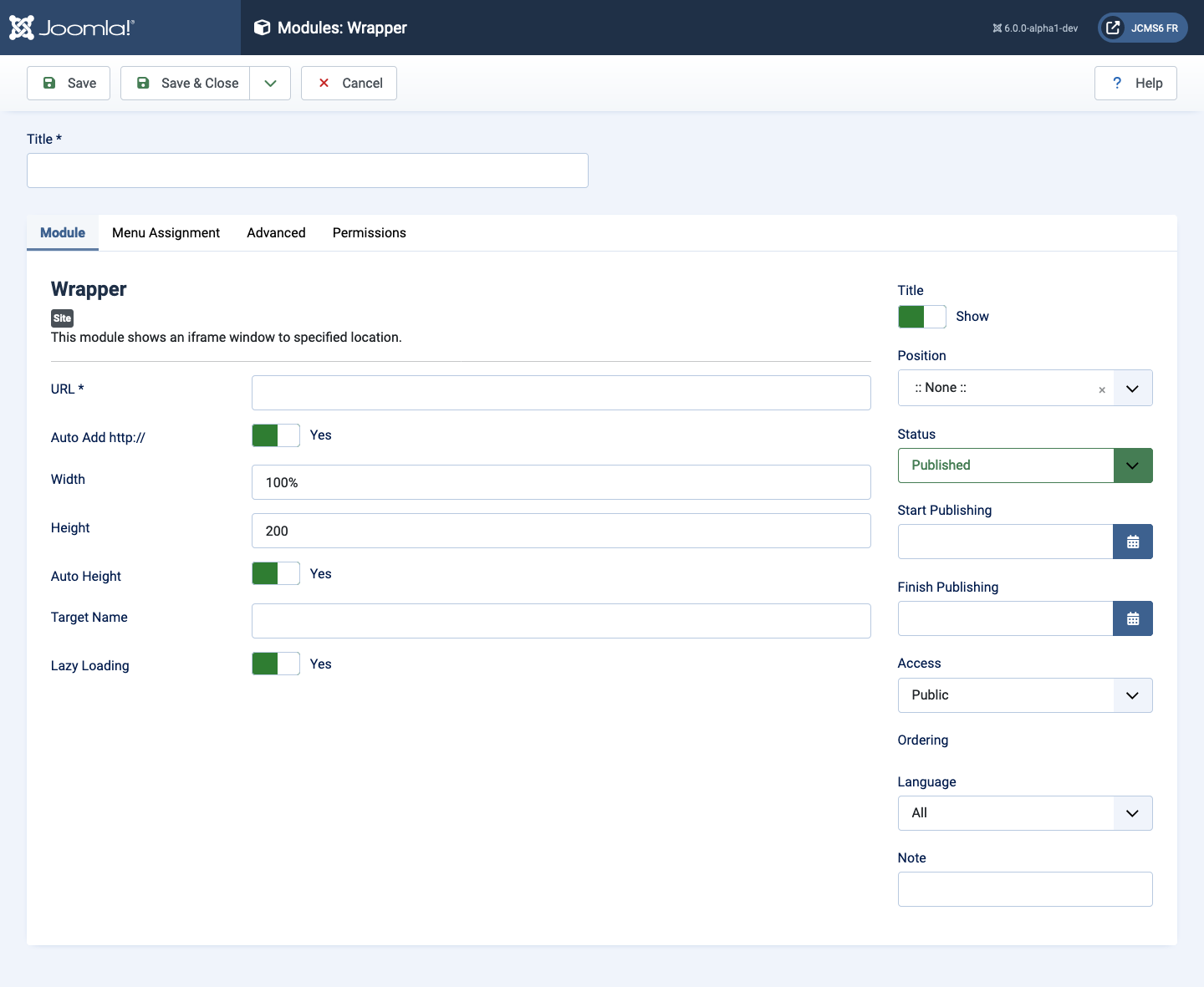Toggle the Title Show switch
Viewport: 1204px width, 987px height.
click(921, 317)
